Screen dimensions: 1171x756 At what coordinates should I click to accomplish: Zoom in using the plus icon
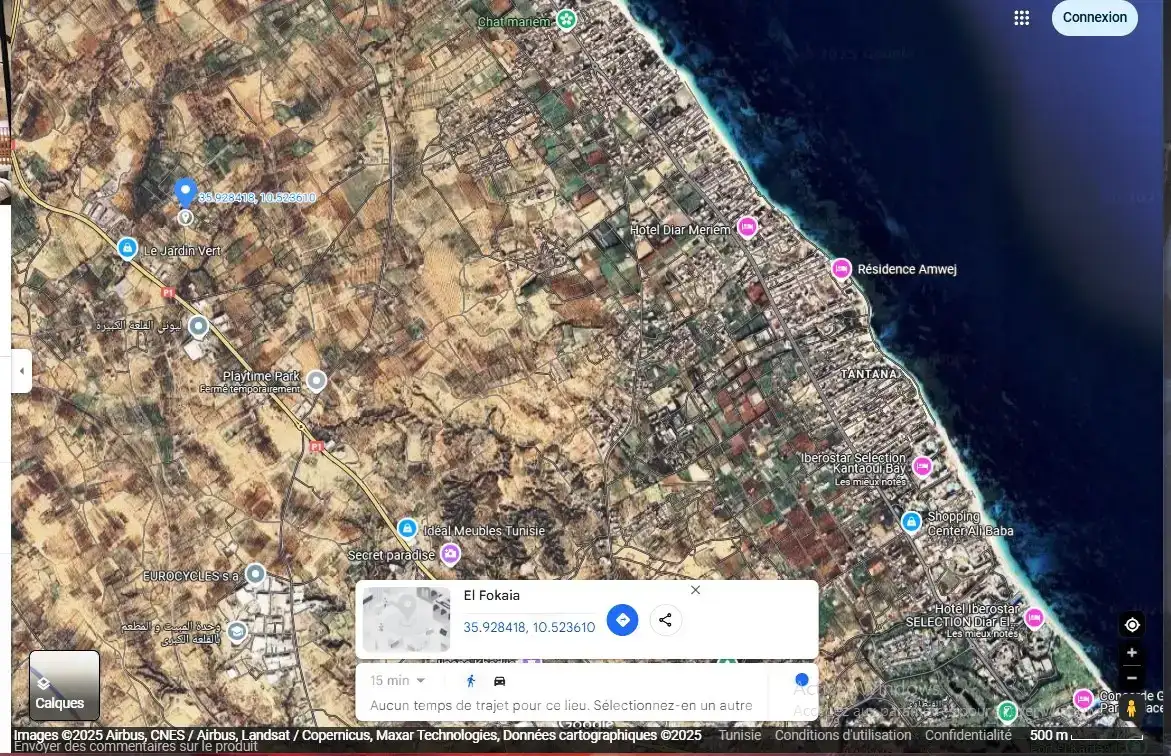1132,652
